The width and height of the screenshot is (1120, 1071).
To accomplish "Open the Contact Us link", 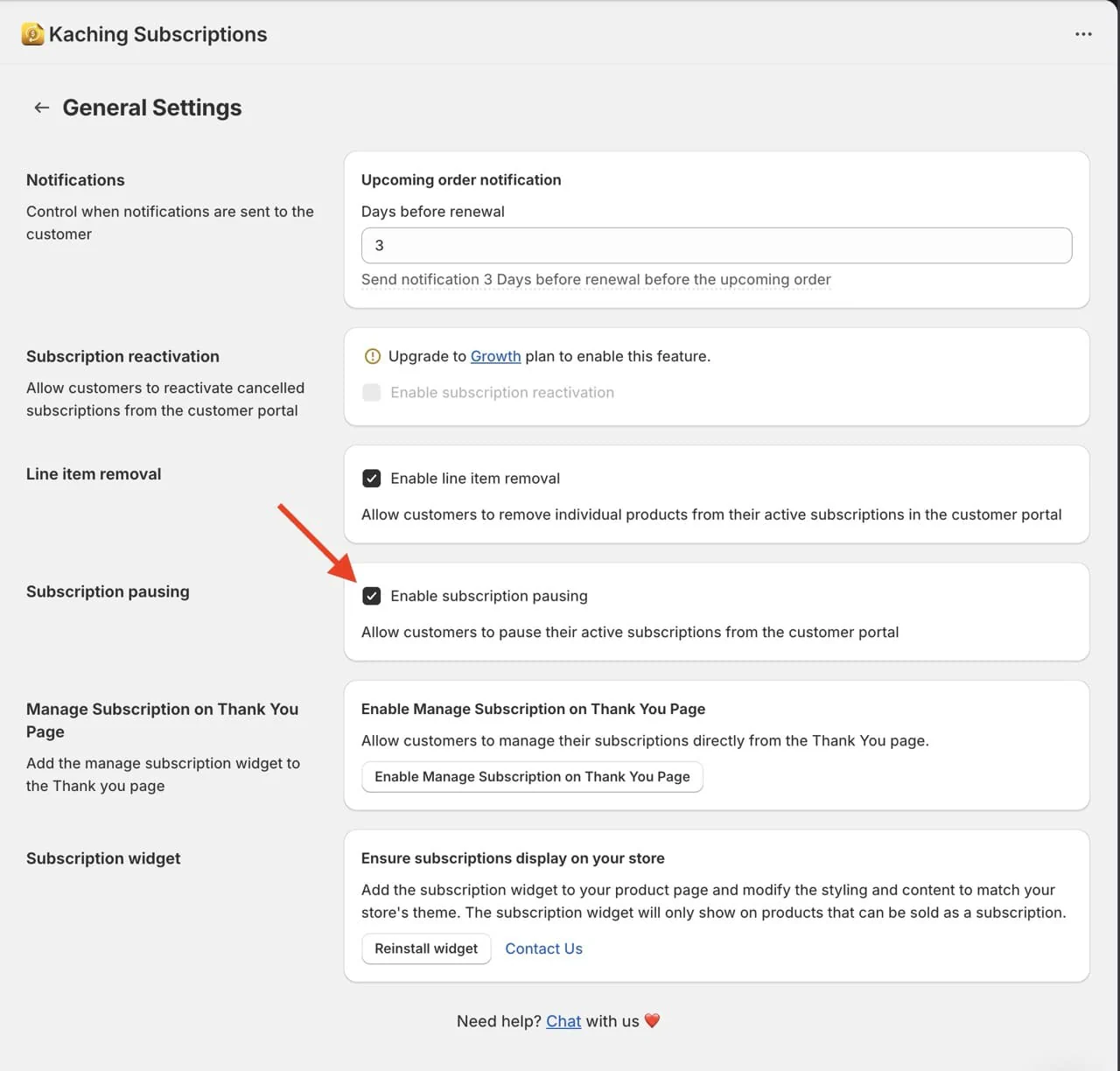I will 543,948.
